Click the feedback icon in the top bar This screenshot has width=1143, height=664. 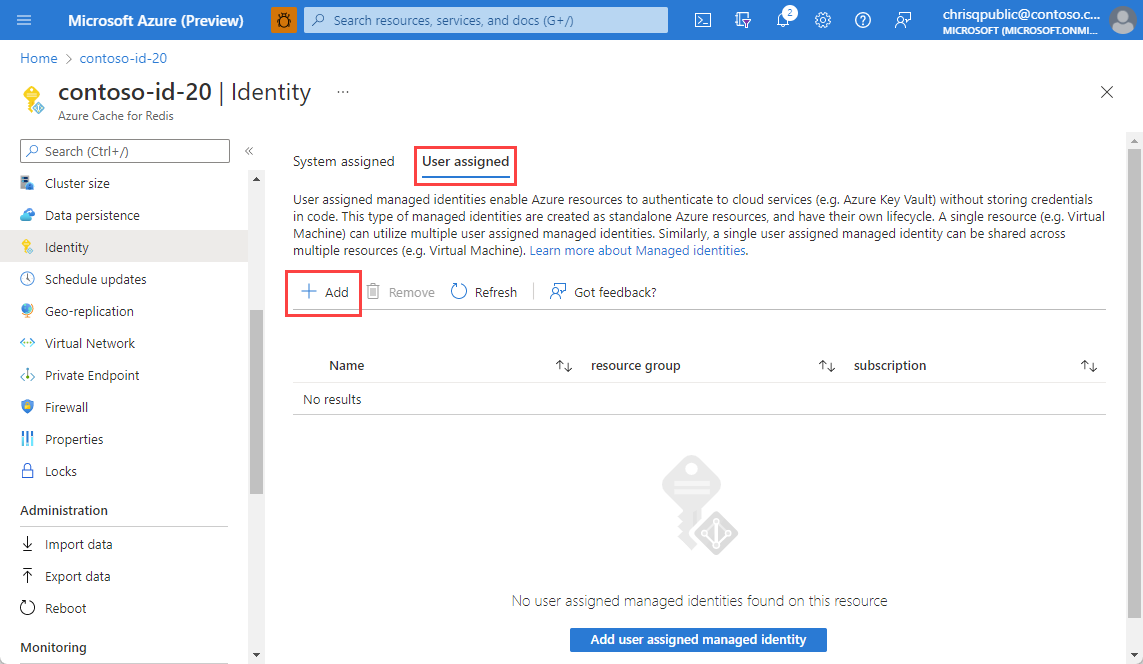coord(902,20)
